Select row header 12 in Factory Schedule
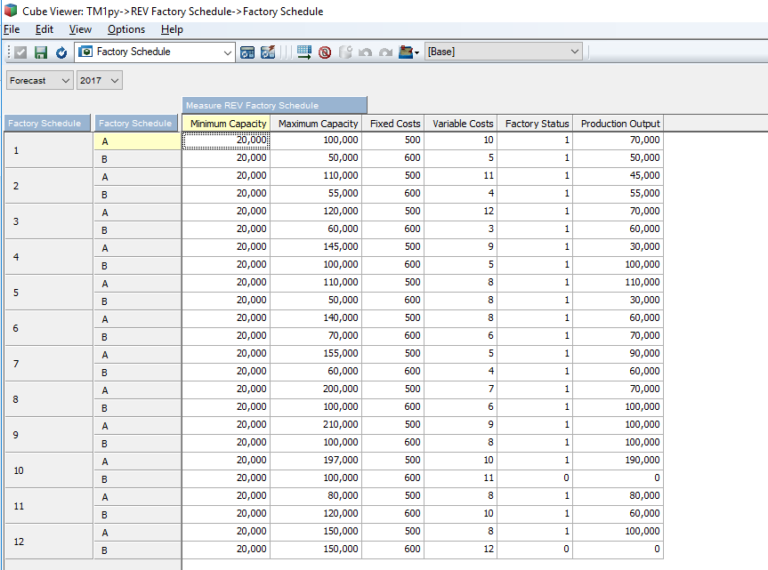768x570 pixels. [48, 542]
